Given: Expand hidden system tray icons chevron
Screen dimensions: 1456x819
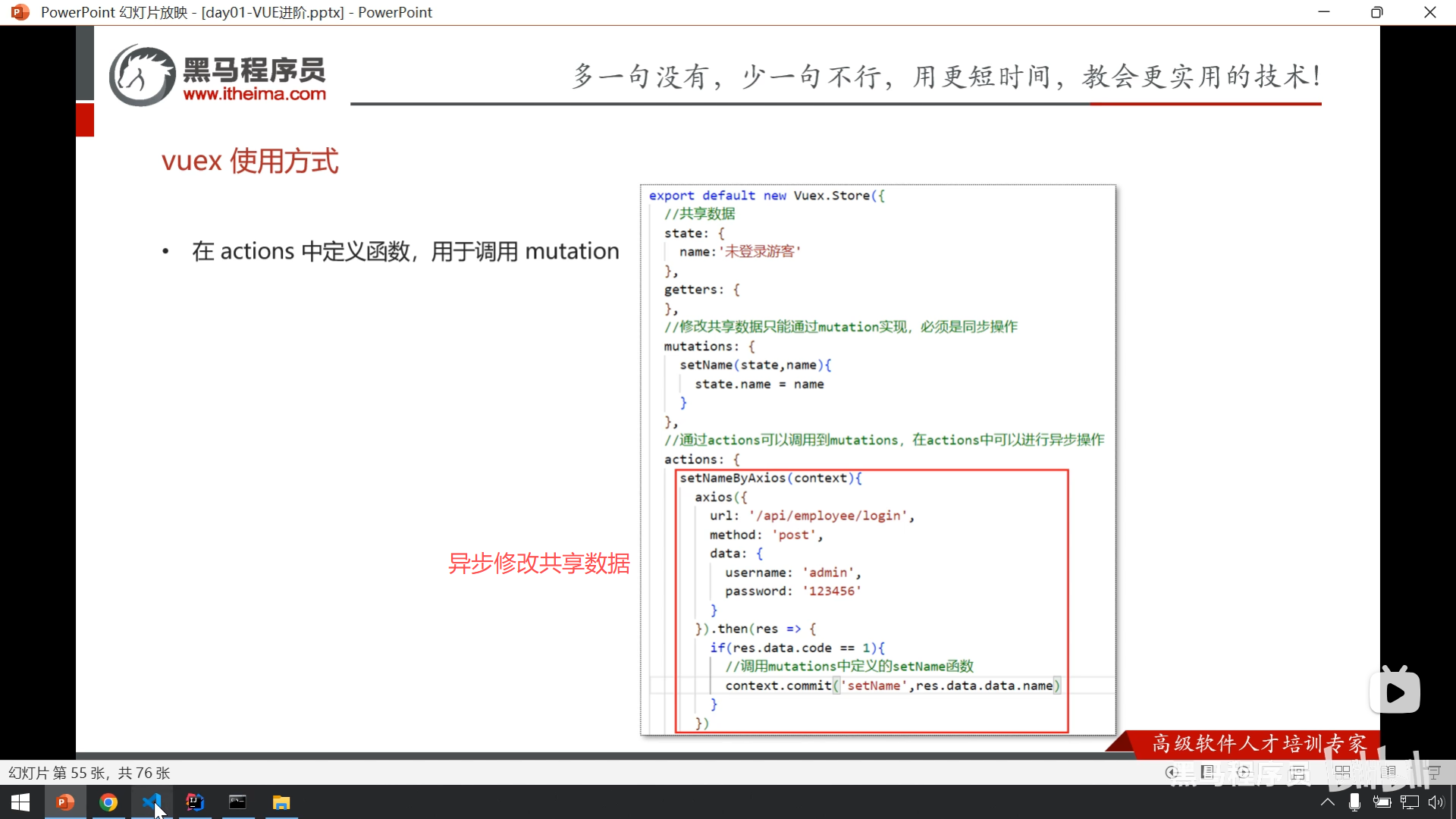Looking at the screenshot, I should click(x=1327, y=802).
